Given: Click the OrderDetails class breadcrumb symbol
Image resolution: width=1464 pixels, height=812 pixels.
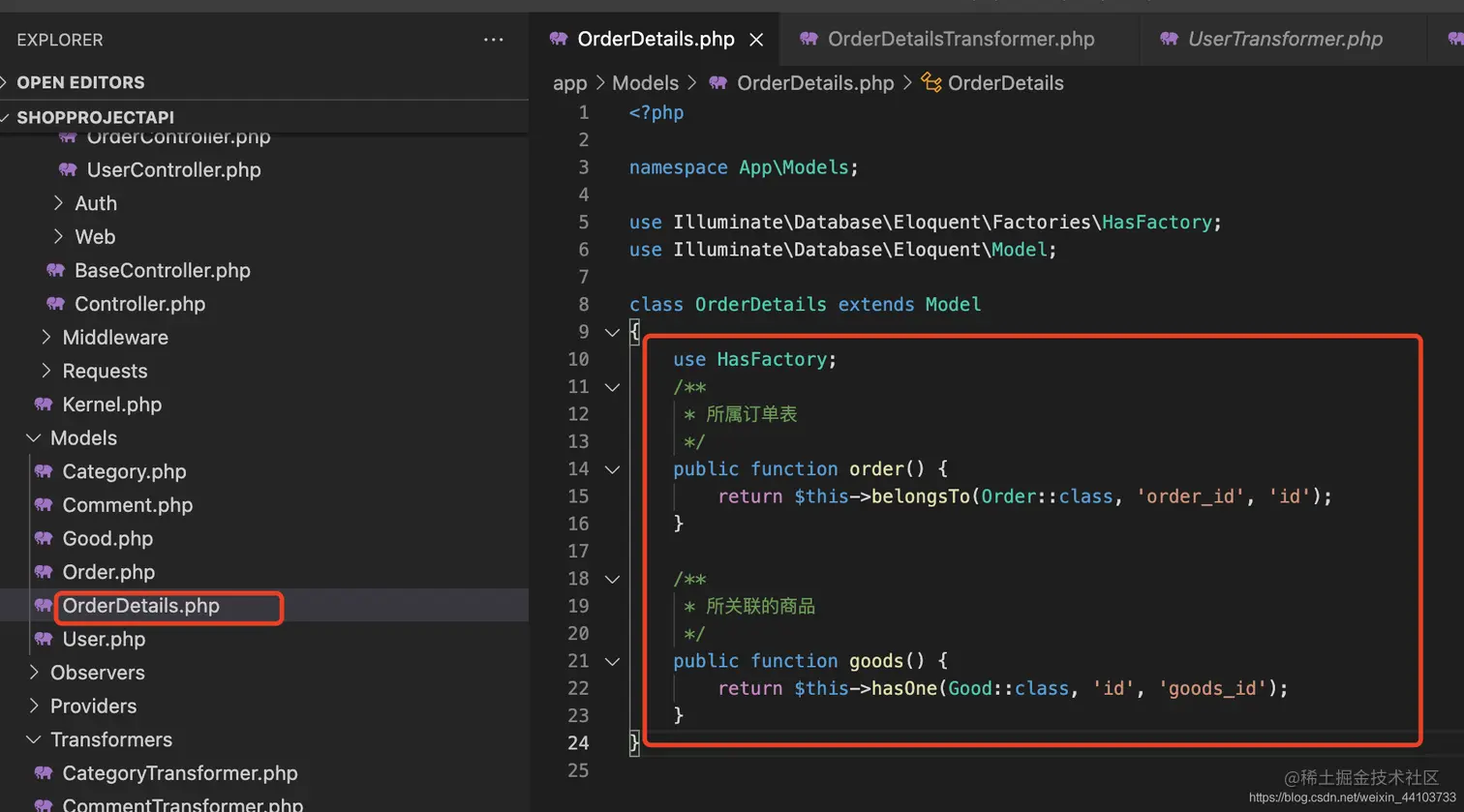Looking at the screenshot, I should pos(1005,83).
